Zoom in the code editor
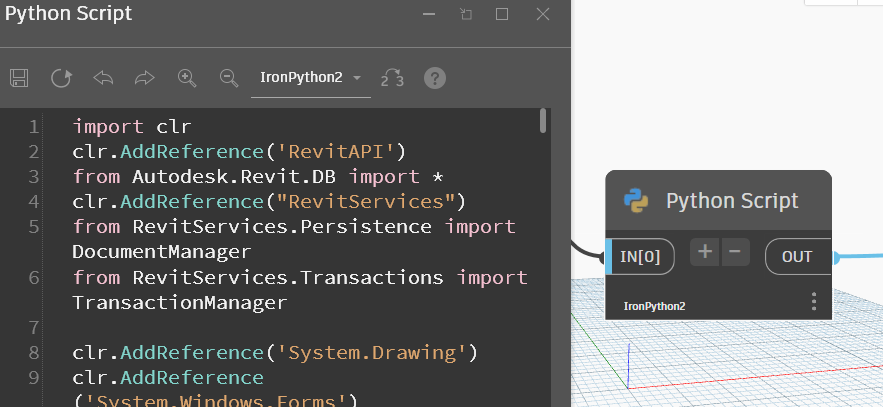This screenshot has width=883, height=407. click(x=186, y=78)
